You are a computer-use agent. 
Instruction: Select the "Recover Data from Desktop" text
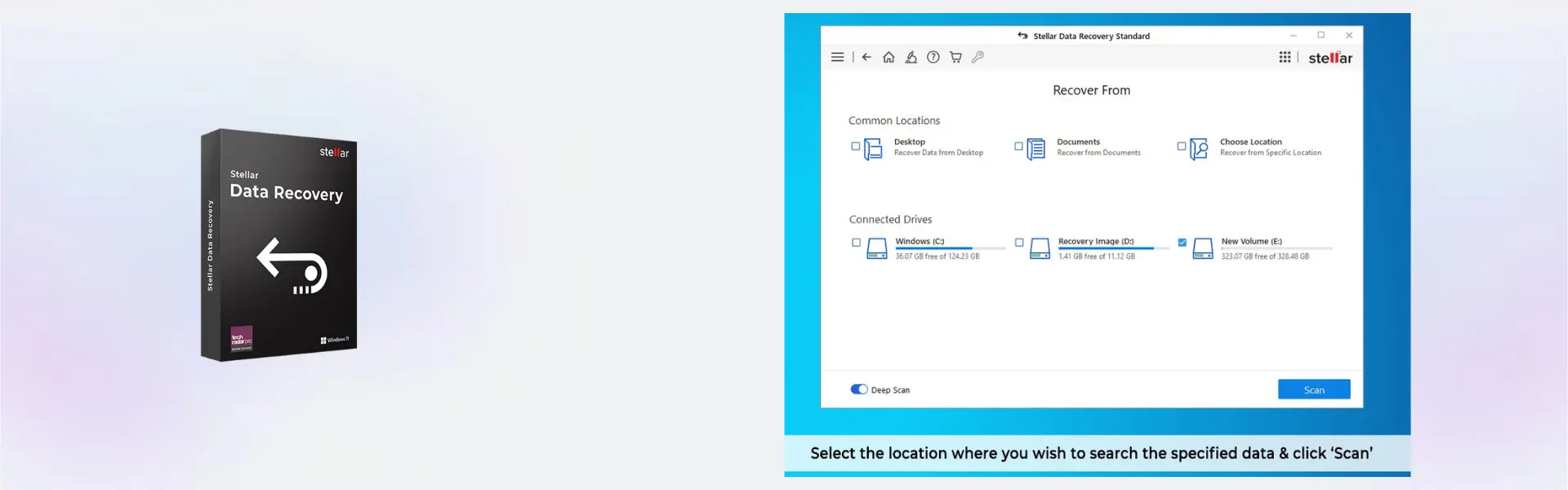click(x=938, y=153)
